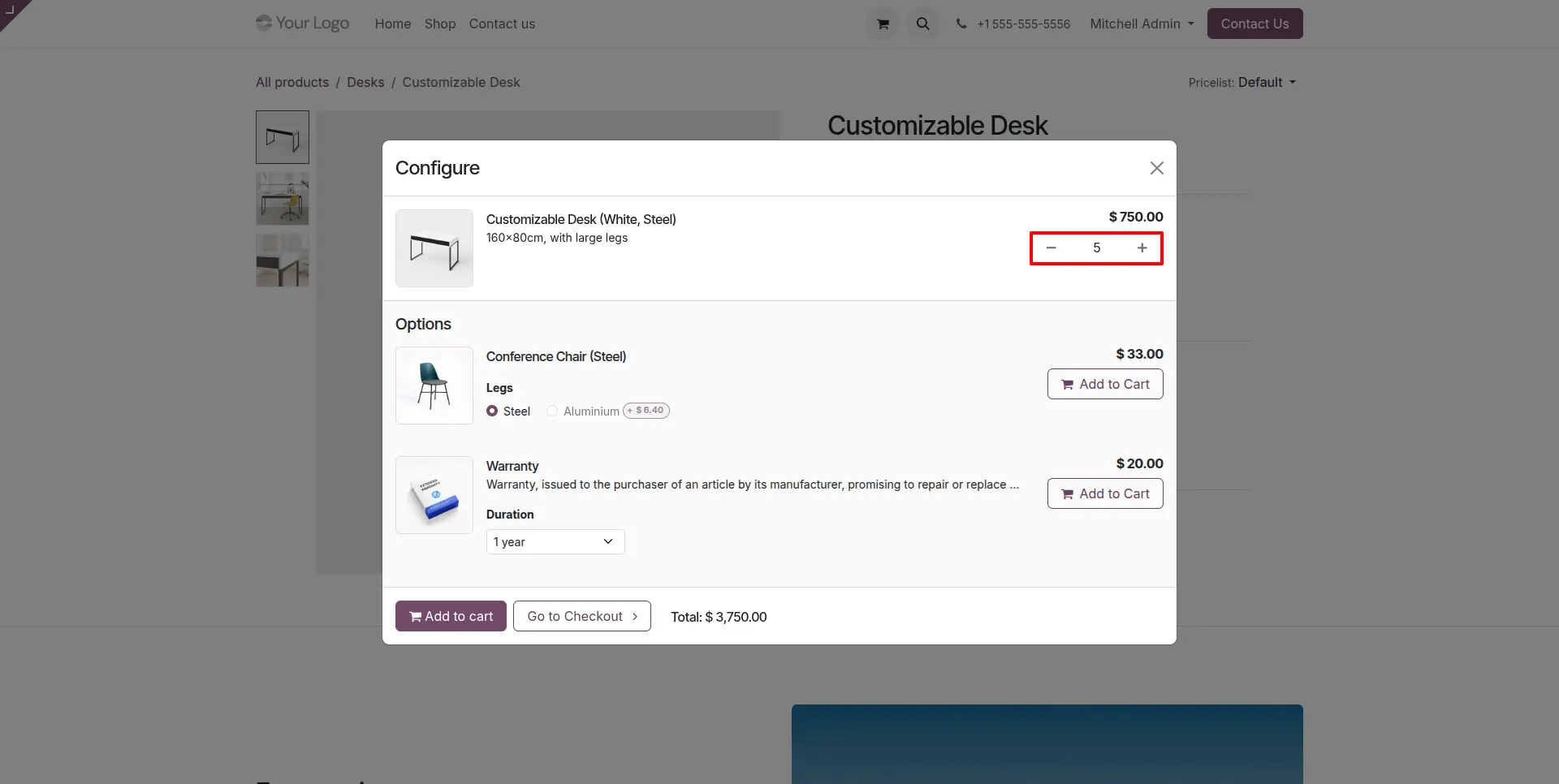Click the +$6.40 Aluminium price badge
This screenshot has height=784, width=1559.
[646, 411]
